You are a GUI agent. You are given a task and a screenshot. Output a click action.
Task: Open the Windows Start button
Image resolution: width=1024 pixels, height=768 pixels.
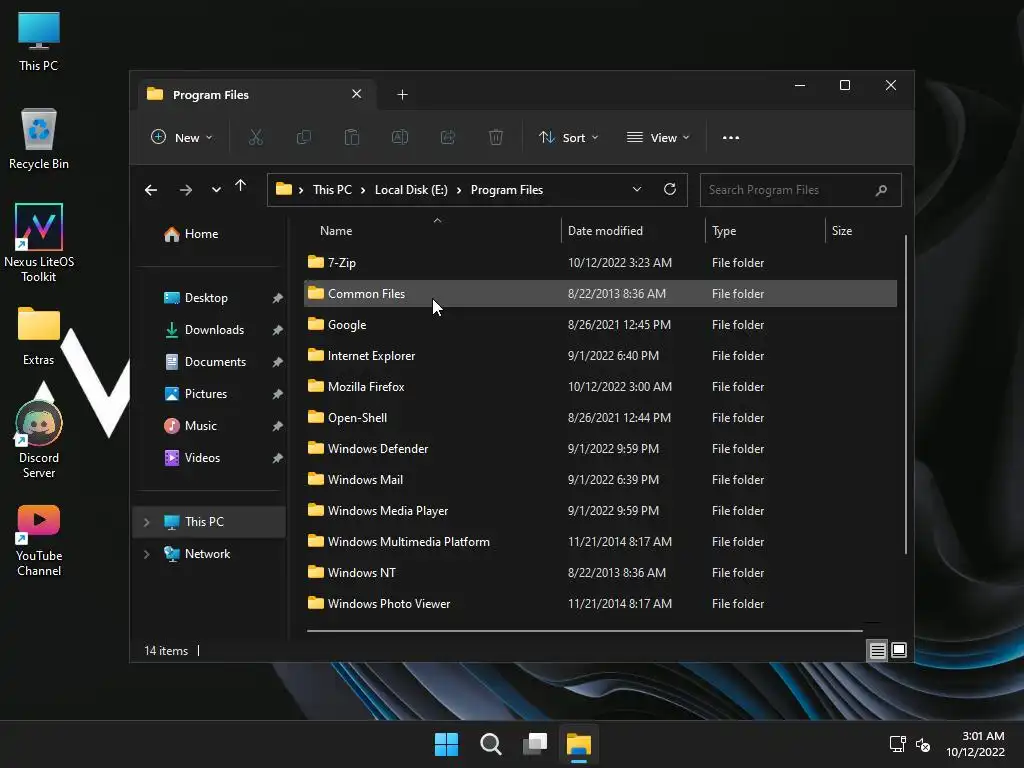[447, 744]
